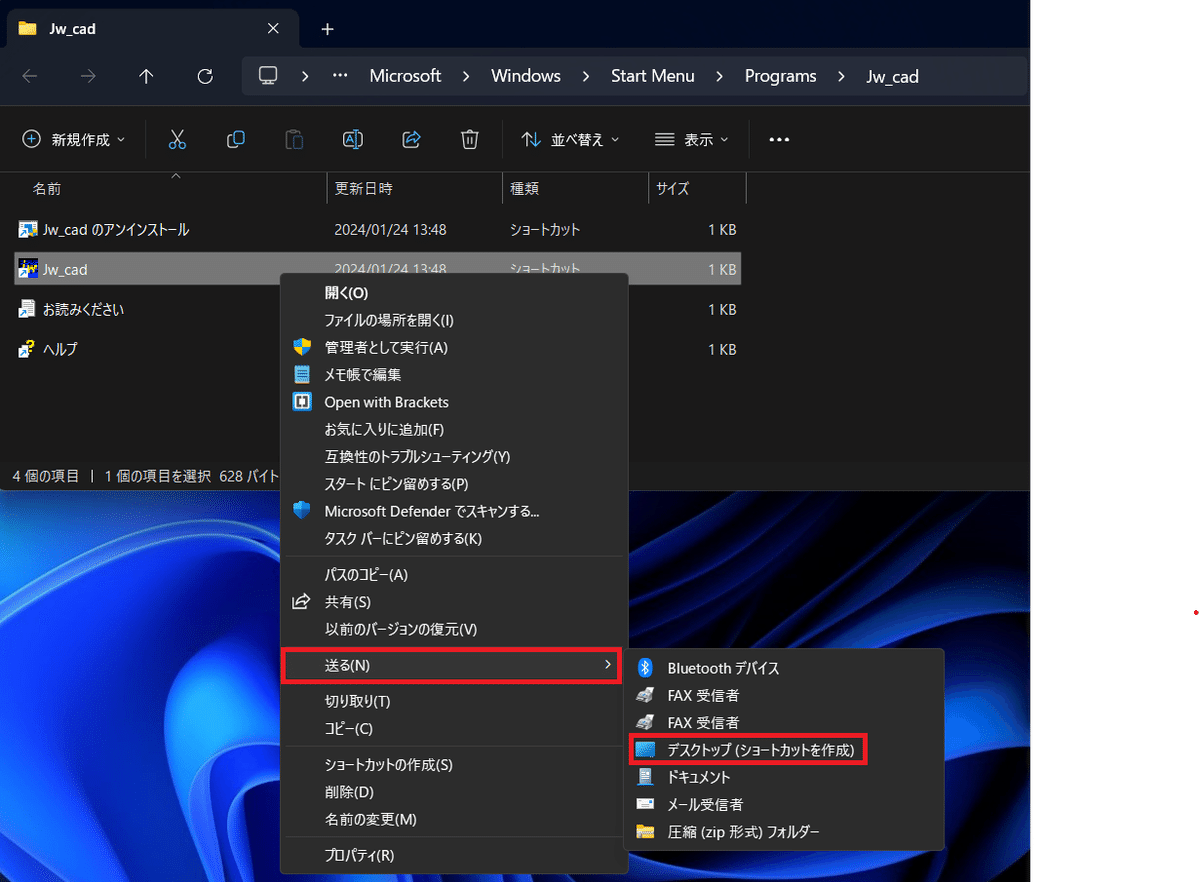Image resolution: width=1200 pixels, height=882 pixels.
Task: Click the shield icon beside 管理者として実行
Action: pos(302,347)
